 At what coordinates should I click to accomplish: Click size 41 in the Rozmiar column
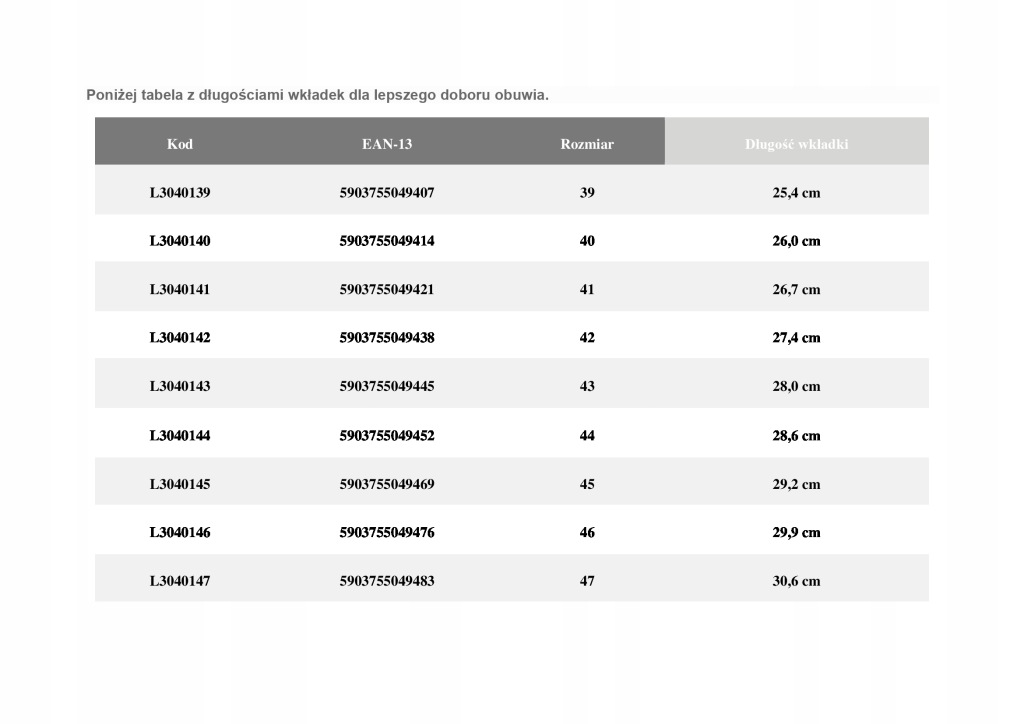click(587, 289)
